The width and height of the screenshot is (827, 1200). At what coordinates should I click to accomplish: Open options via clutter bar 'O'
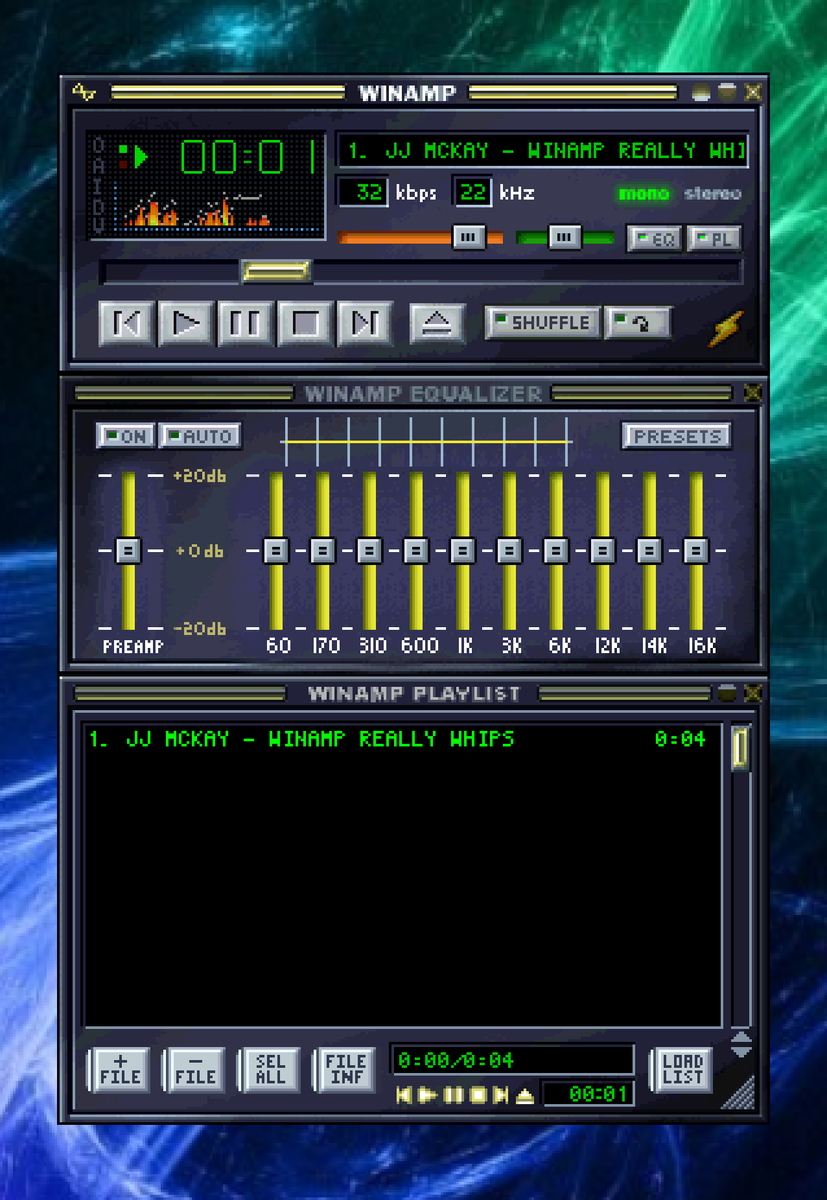[98, 147]
